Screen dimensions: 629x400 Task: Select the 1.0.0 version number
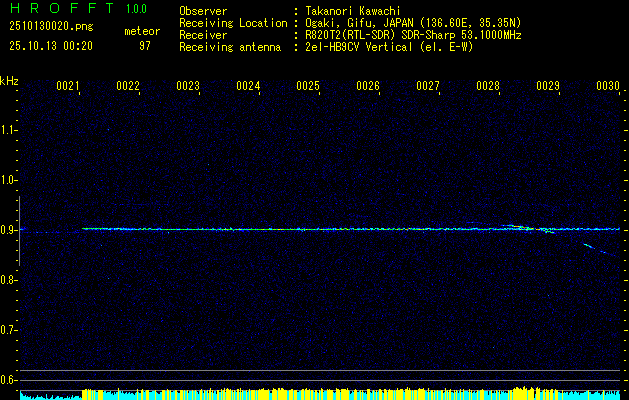136,10
